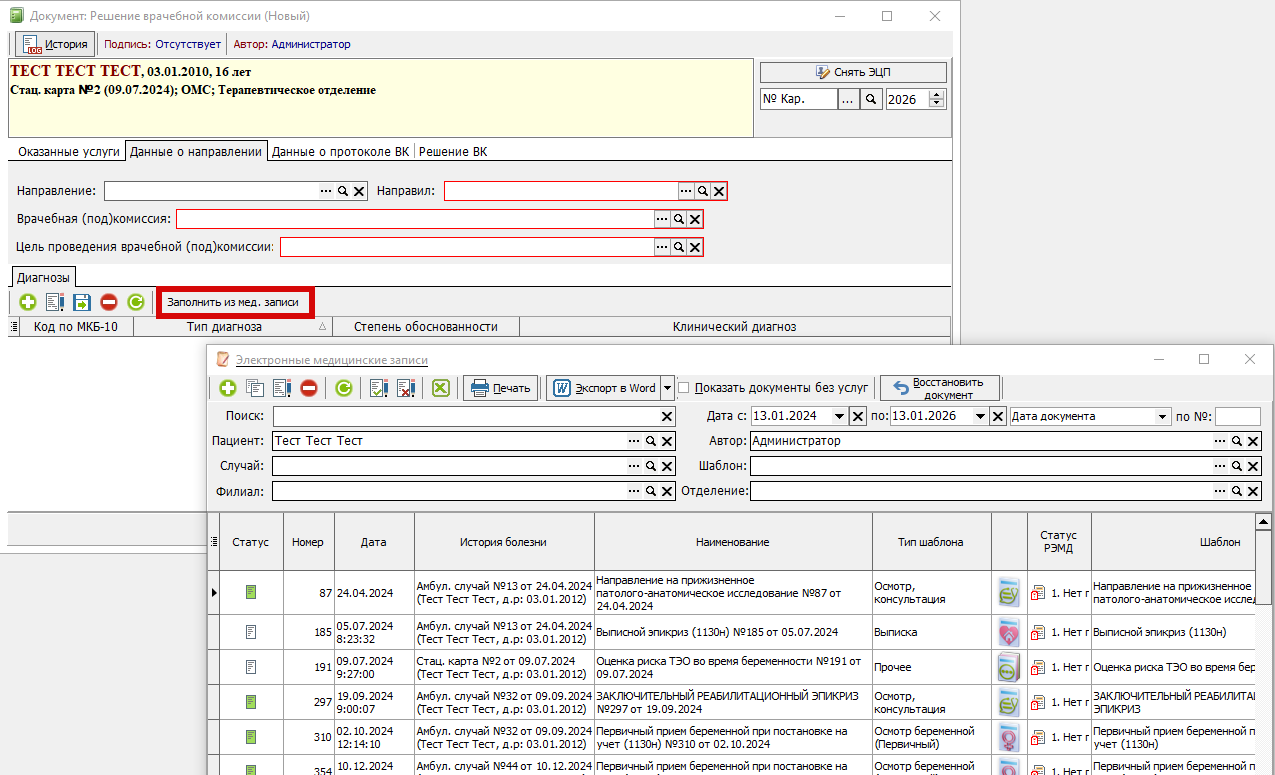Click the magnifier icon in Направил field
This screenshot has height=775, width=1275.
(x=703, y=191)
